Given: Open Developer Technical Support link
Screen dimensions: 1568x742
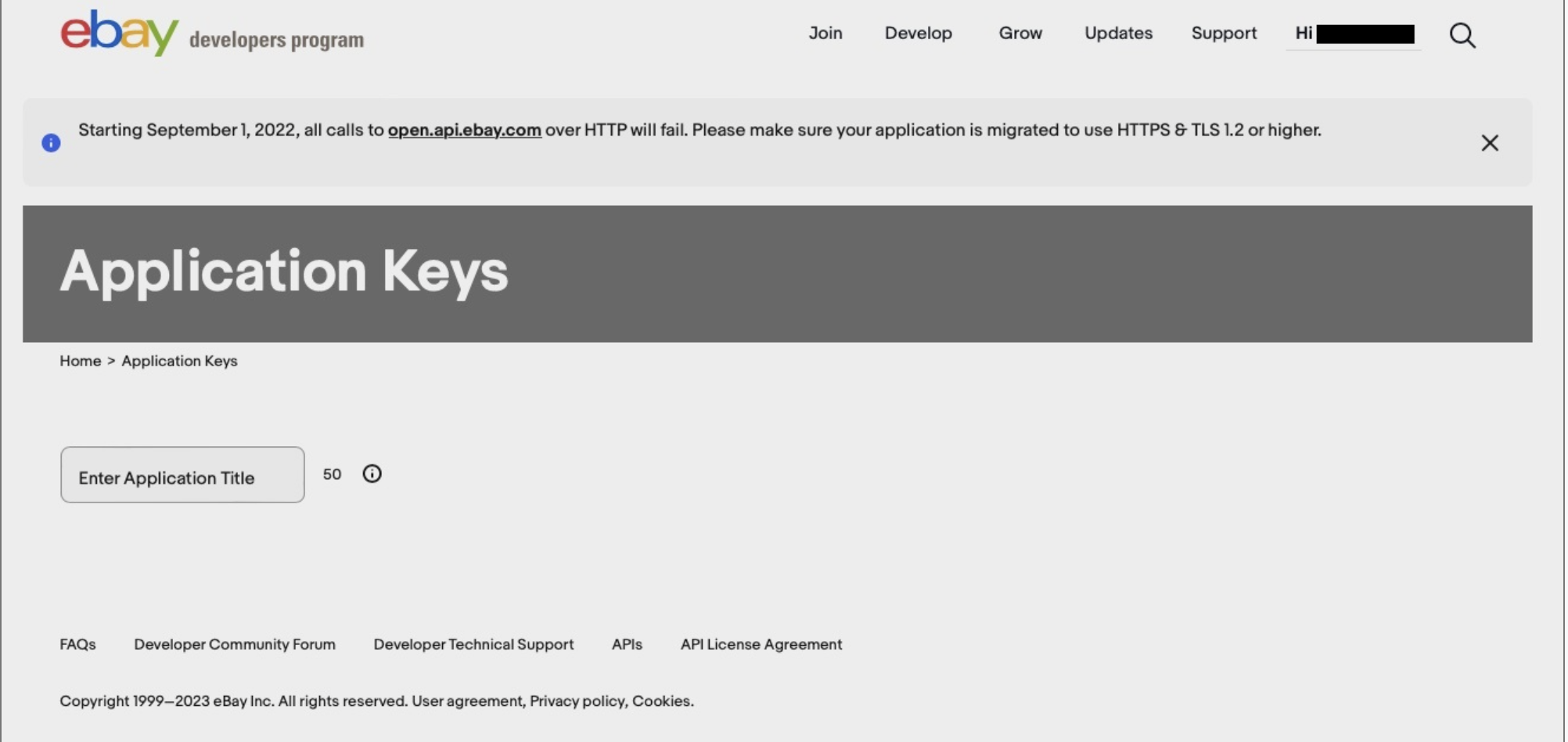Looking at the screenshot, I should tap(473, 644).
